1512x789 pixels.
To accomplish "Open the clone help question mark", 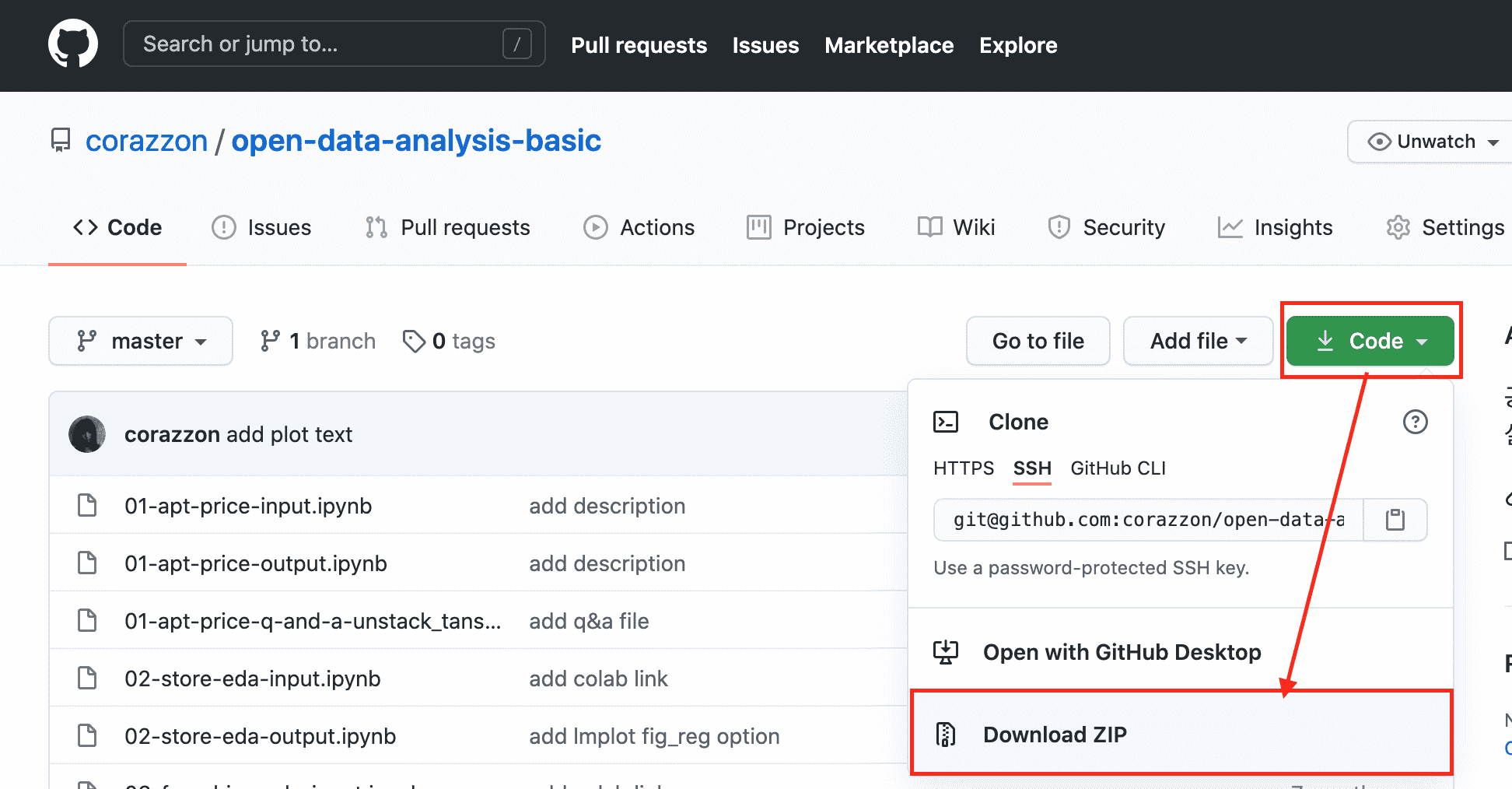I will 1415,422.
